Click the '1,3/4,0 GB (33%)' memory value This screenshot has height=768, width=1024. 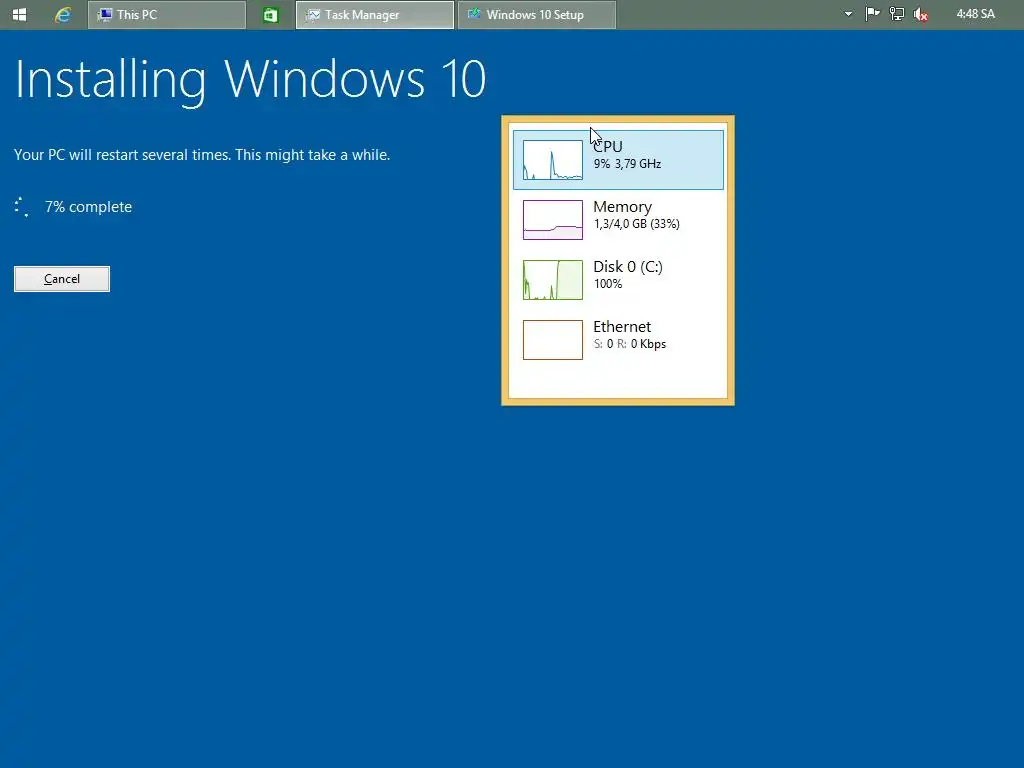point(637,224)
